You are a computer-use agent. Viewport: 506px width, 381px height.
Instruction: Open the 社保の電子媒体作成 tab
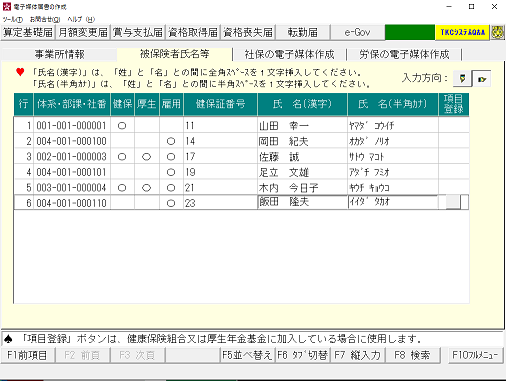[289, 54]
